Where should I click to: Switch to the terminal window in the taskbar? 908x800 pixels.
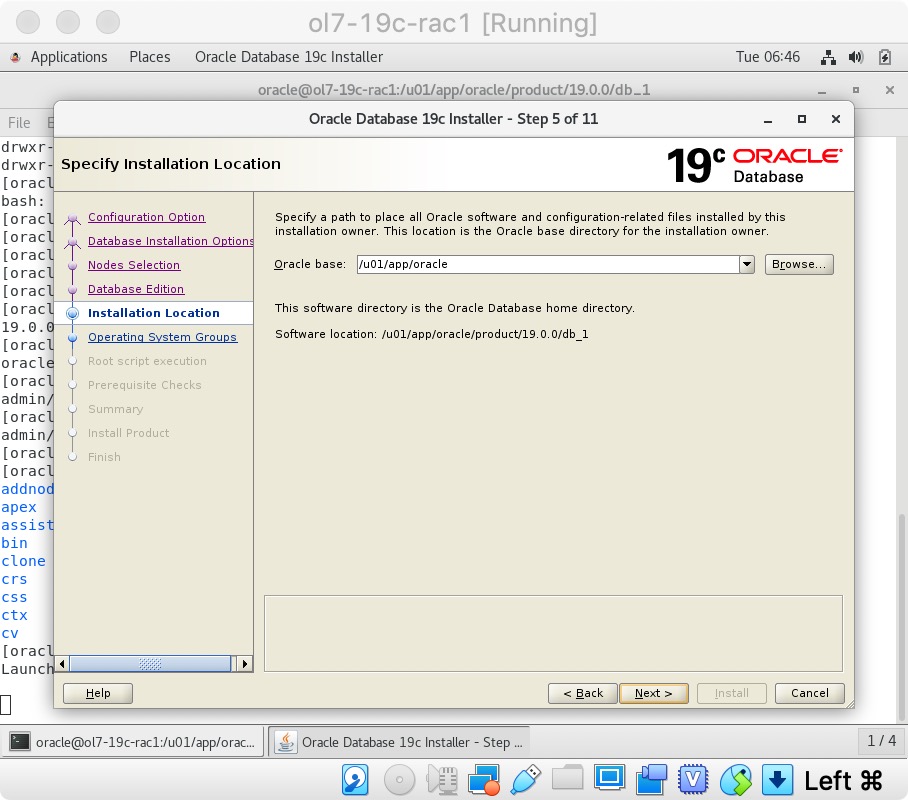133,742
